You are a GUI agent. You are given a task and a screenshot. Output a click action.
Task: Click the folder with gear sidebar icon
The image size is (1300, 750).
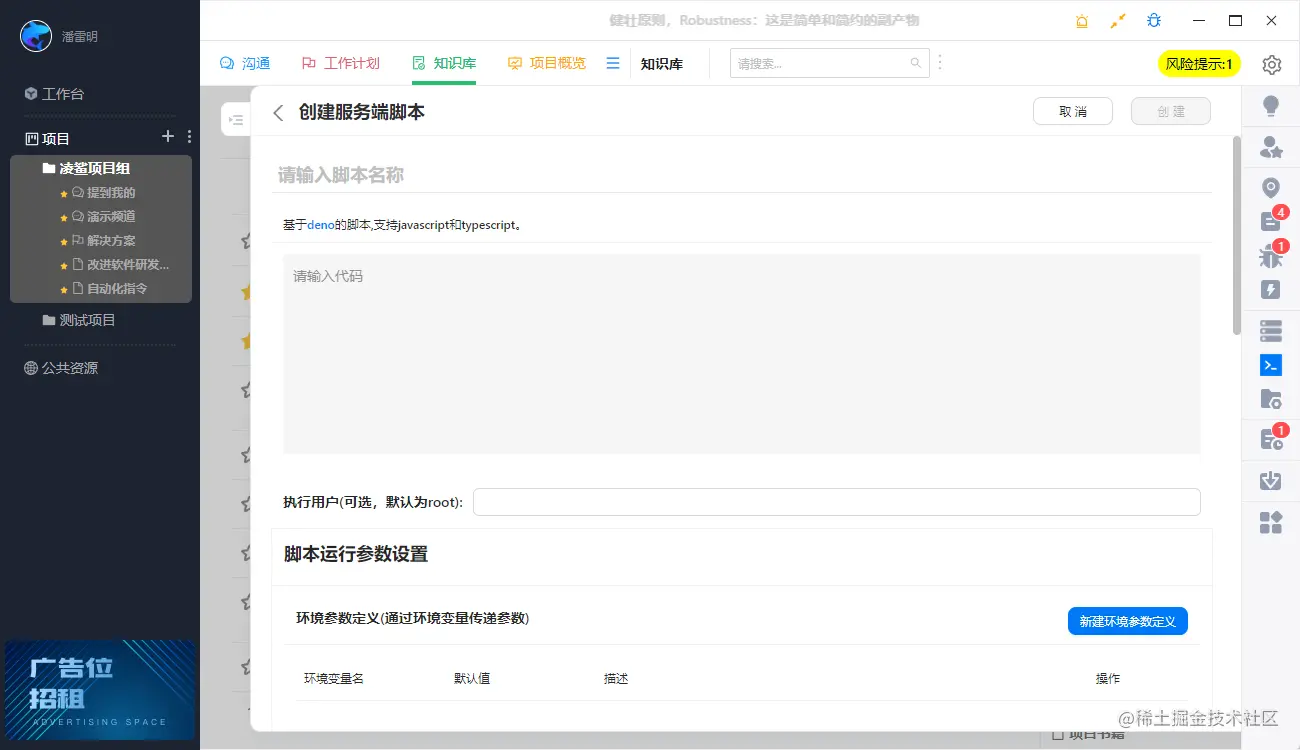pyautogui.click(x=1271, y=399)
